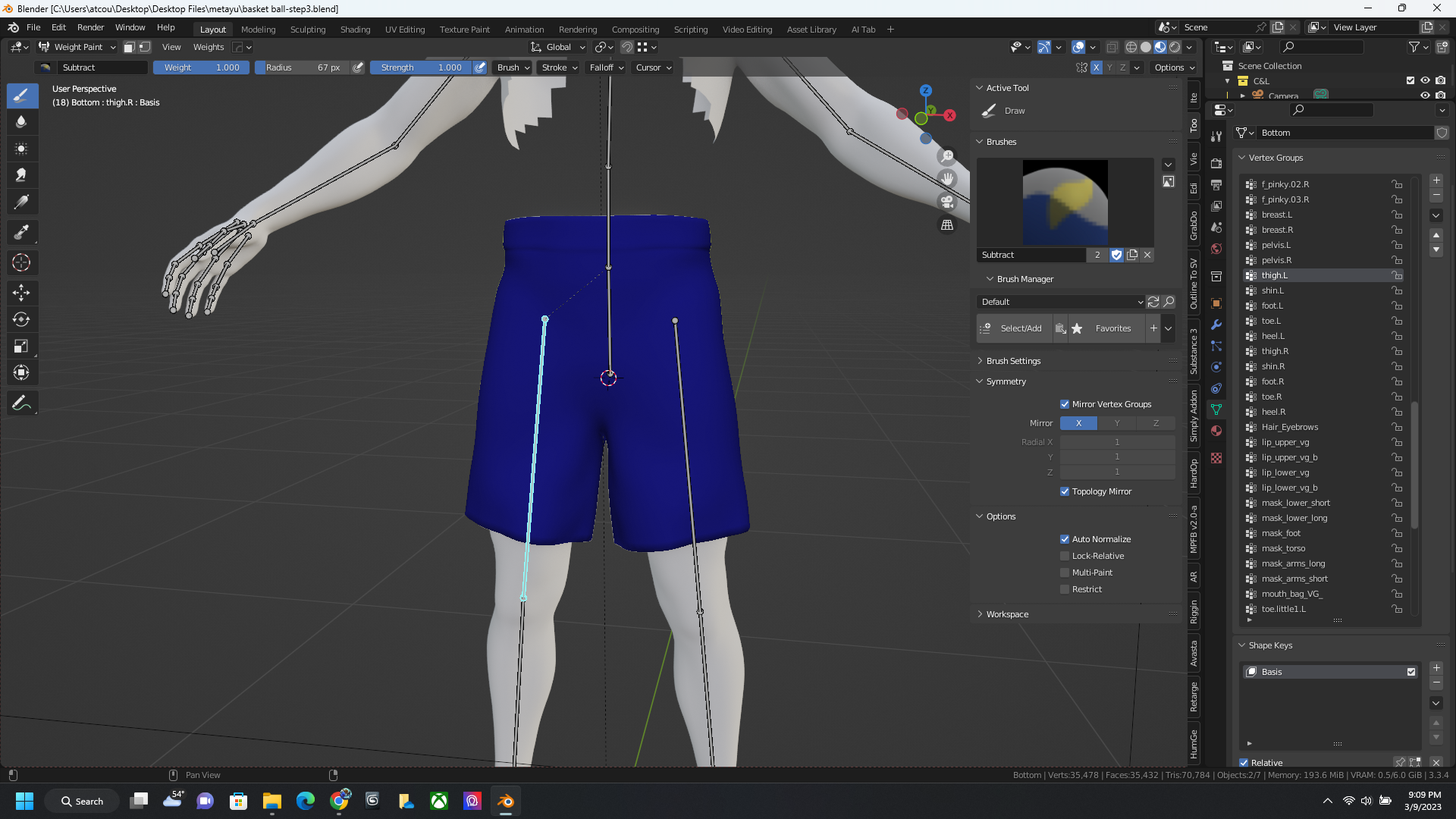This screenshot has height=819, width=1456.
Task: Select the Rotate tool
Action: (x=21, y=319)
